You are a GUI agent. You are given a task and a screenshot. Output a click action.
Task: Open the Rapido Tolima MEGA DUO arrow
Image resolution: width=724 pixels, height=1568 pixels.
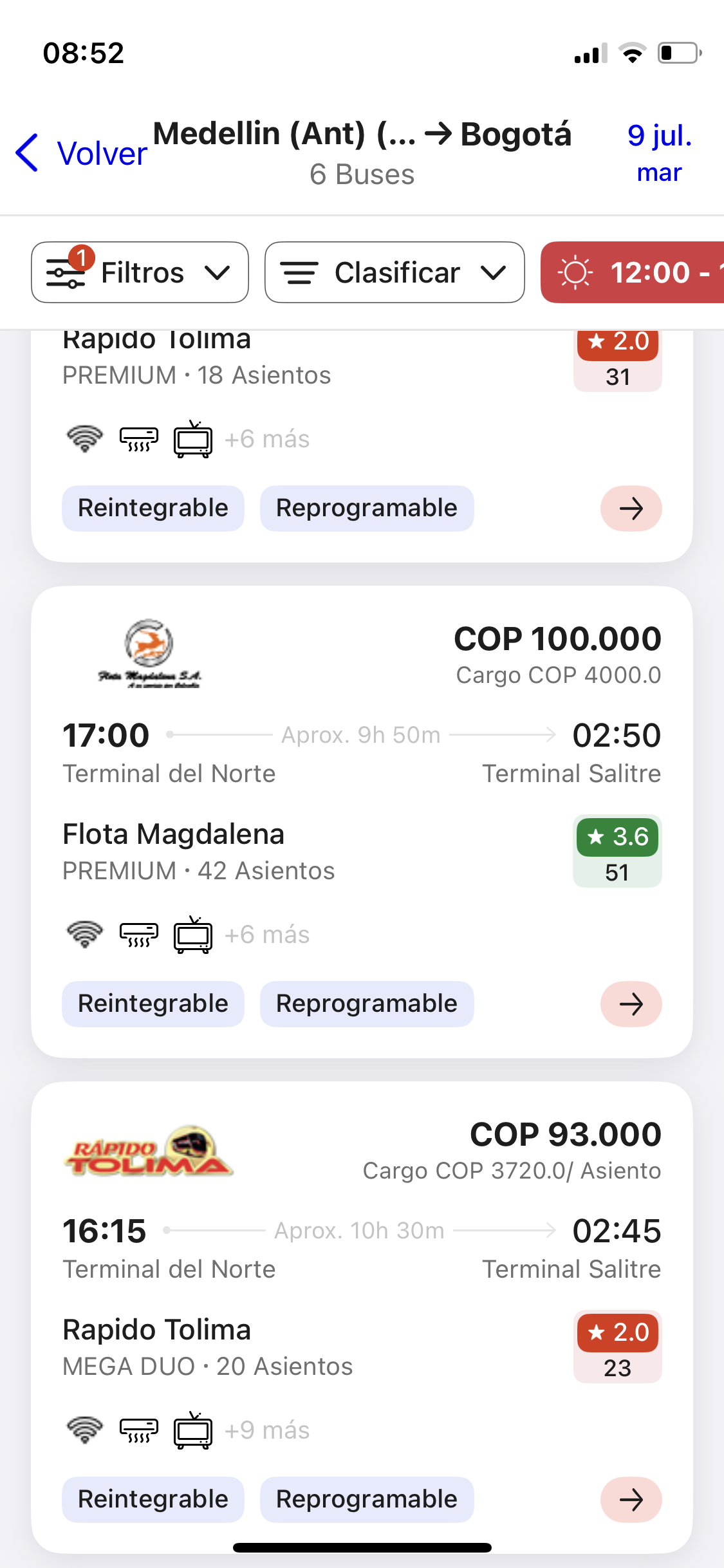click(x=631, y=1500)
